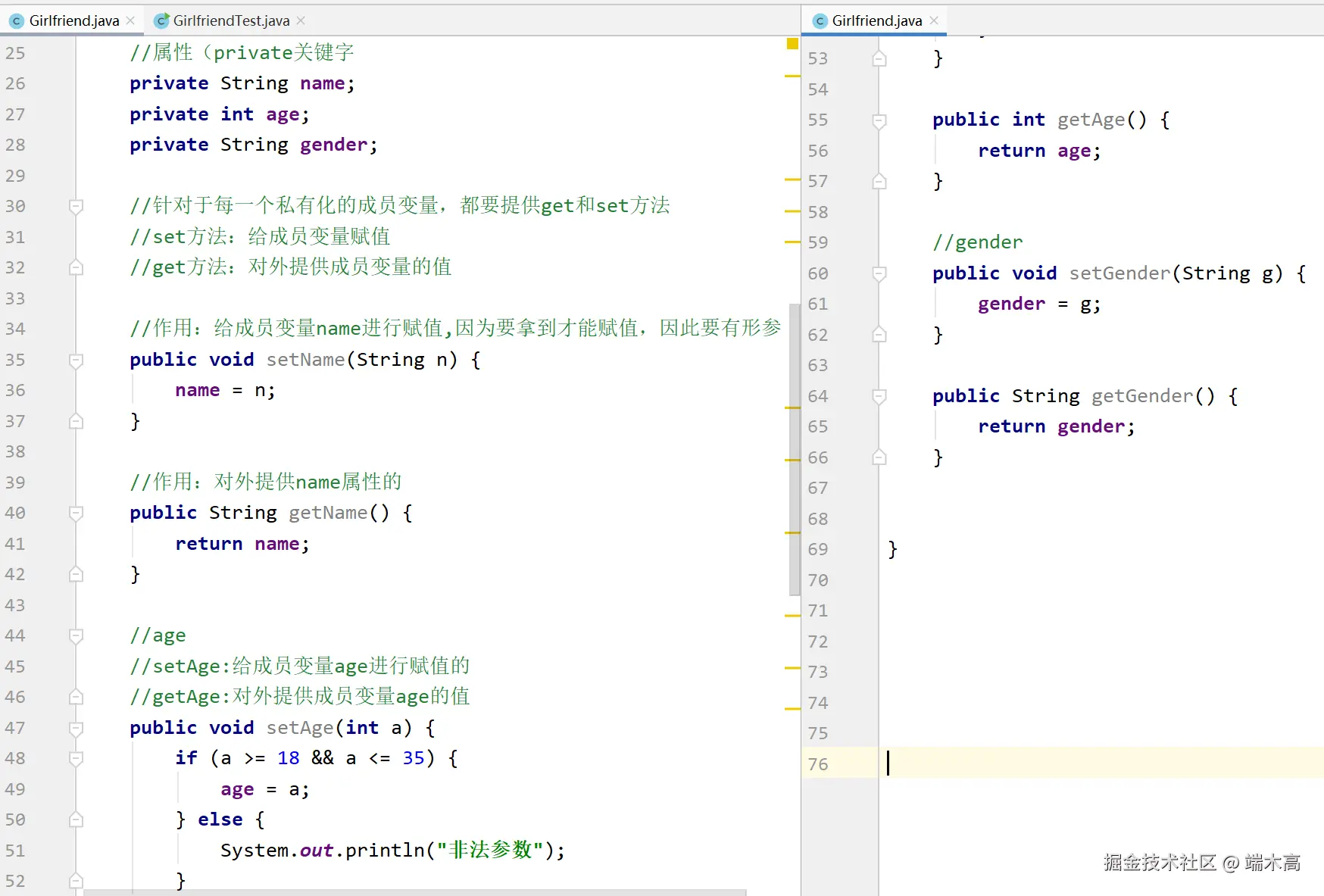The width and height of the screenshot is (1324, 896).
Task: Click the 'private String gender;' field declaration
Action: click(254, 145)
